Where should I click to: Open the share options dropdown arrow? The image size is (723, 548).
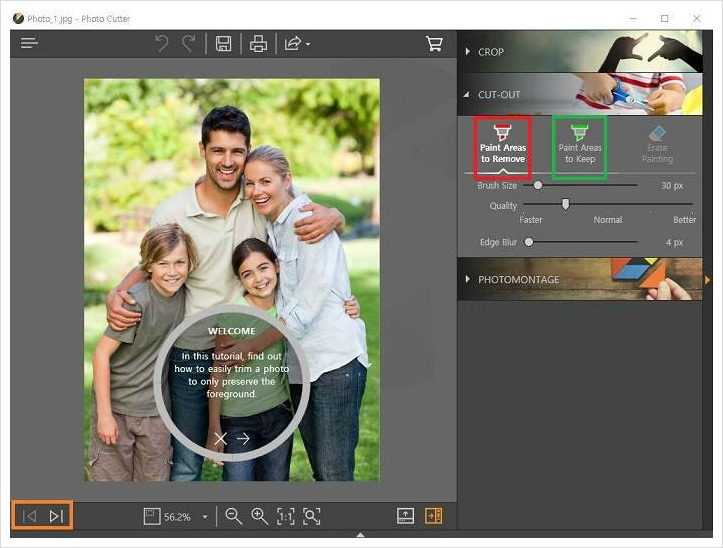(x=308, y=45)
